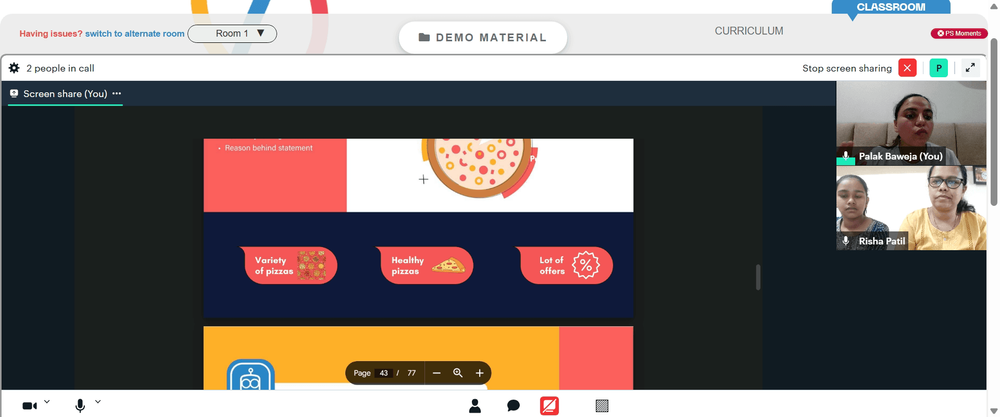The height and width of the screenshot is (417, 1000).
Task: Zoom out document with minus button
Action: coord(437,373)
